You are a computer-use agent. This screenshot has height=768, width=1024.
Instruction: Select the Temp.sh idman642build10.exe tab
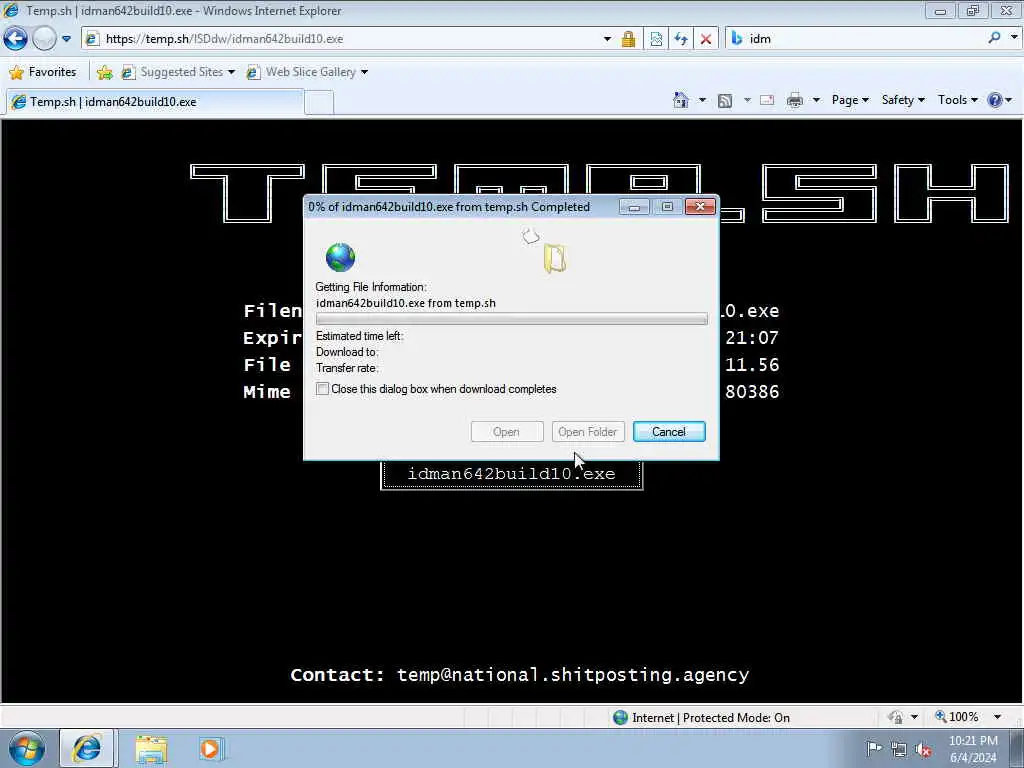(155, 102)
